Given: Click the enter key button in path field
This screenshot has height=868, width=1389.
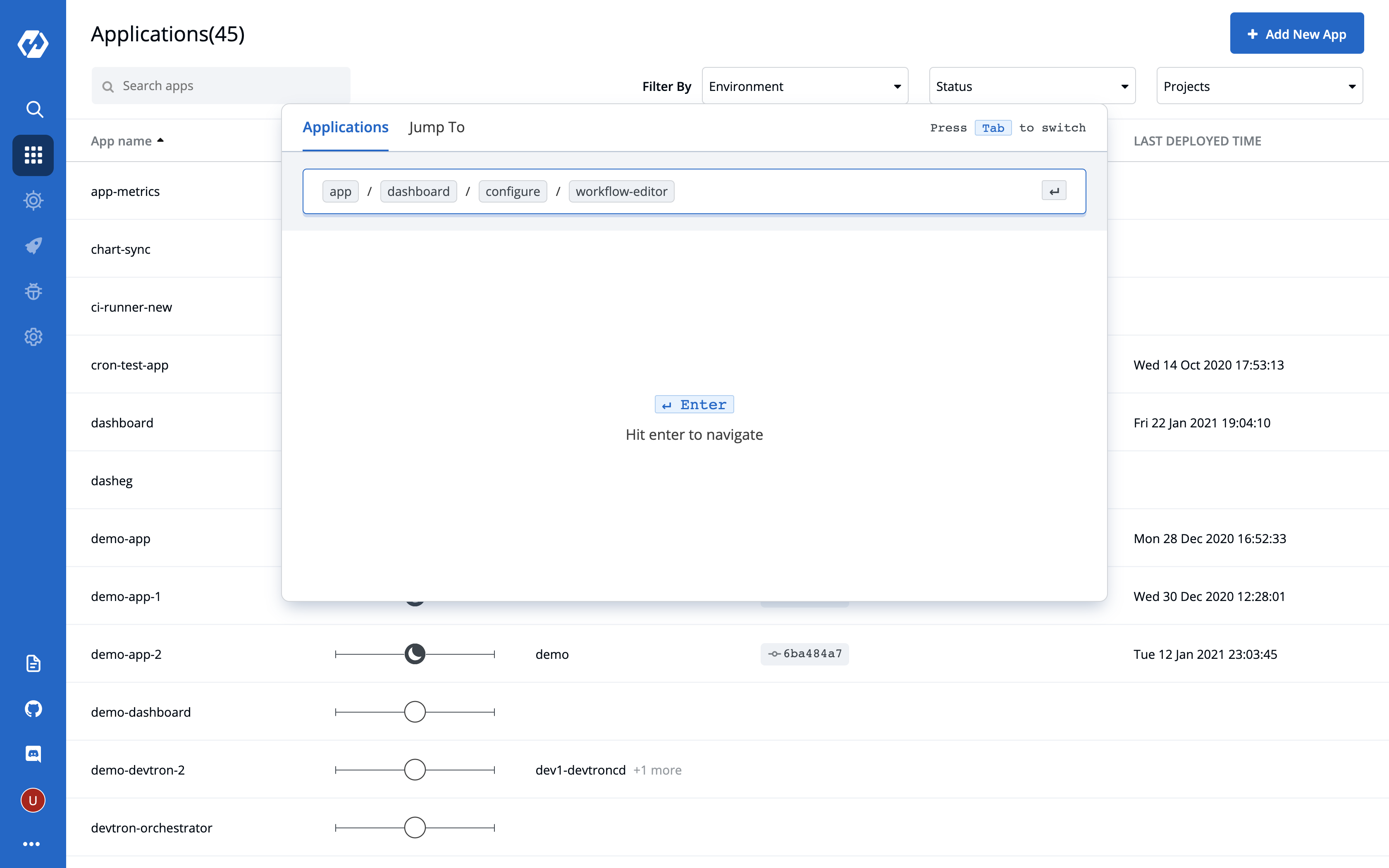Looking at the screenshot, I should tap(1053, 191).
